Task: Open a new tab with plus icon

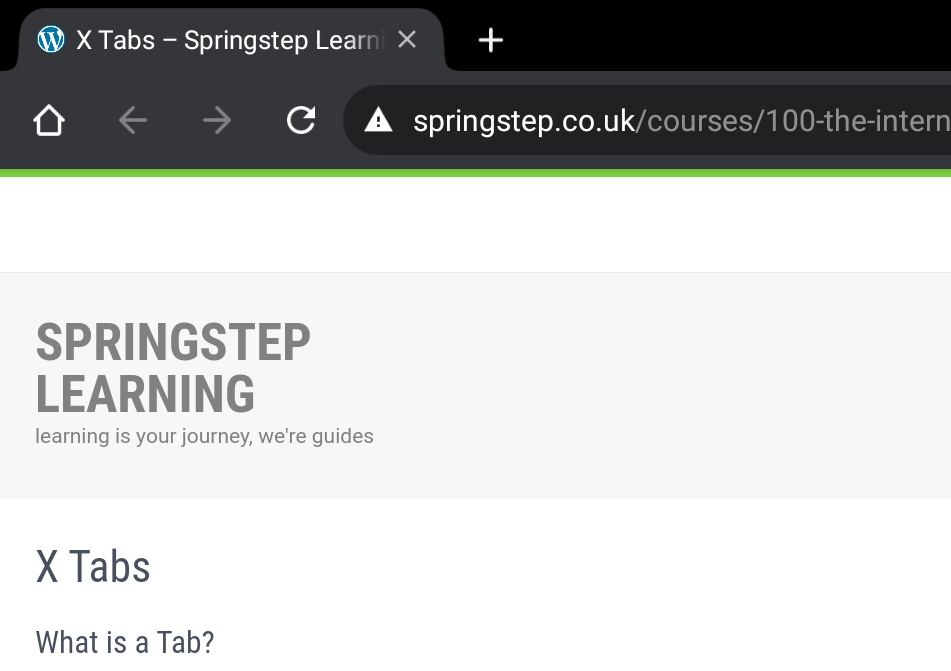Action: point(490,40)
